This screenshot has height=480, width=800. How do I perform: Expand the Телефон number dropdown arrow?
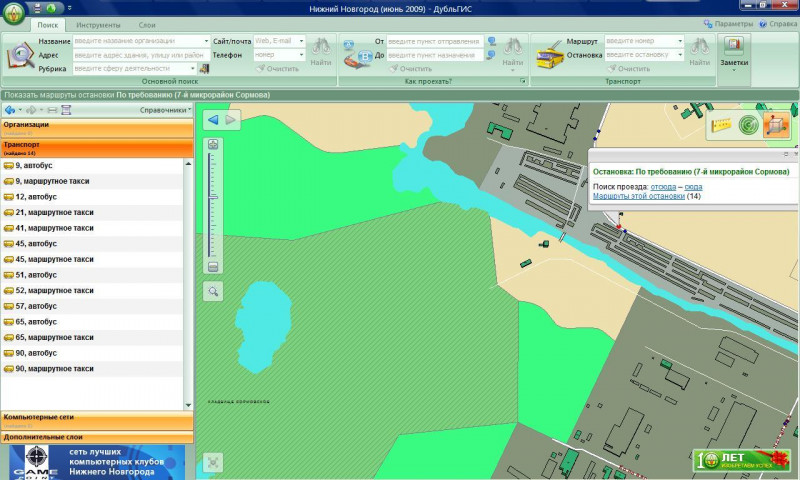tap(301, 55)
